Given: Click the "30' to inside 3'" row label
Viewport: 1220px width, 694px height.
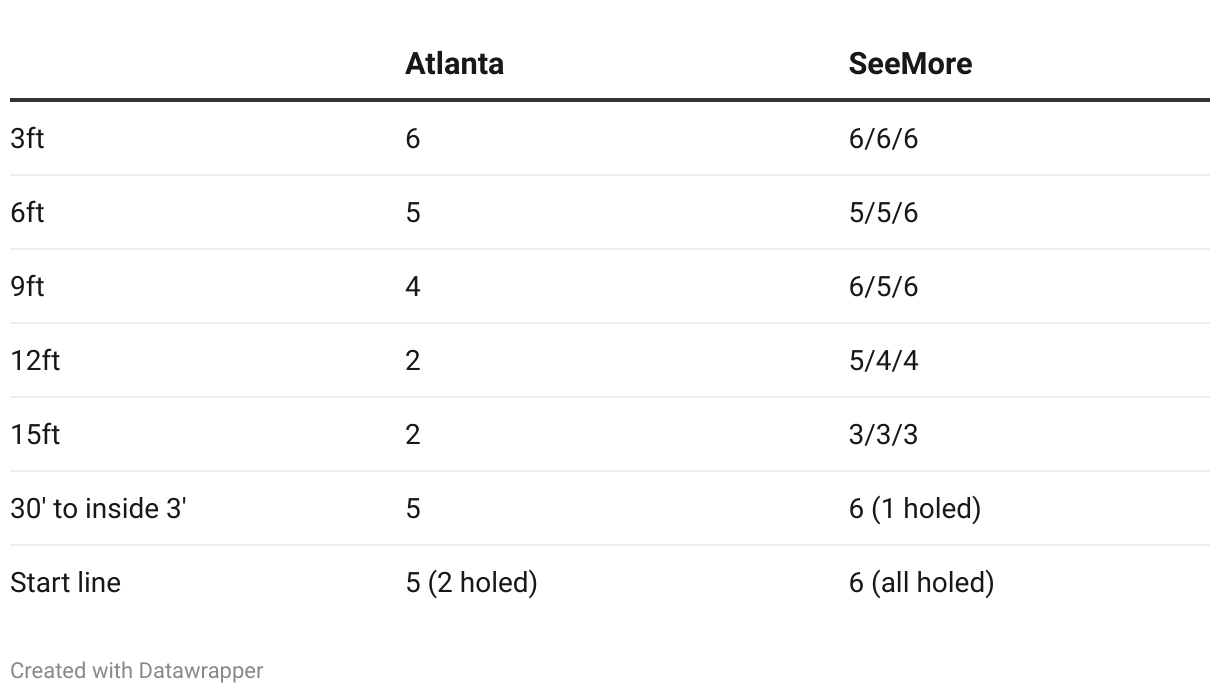Looking at the screenshot, I should (x=99, y=508).
